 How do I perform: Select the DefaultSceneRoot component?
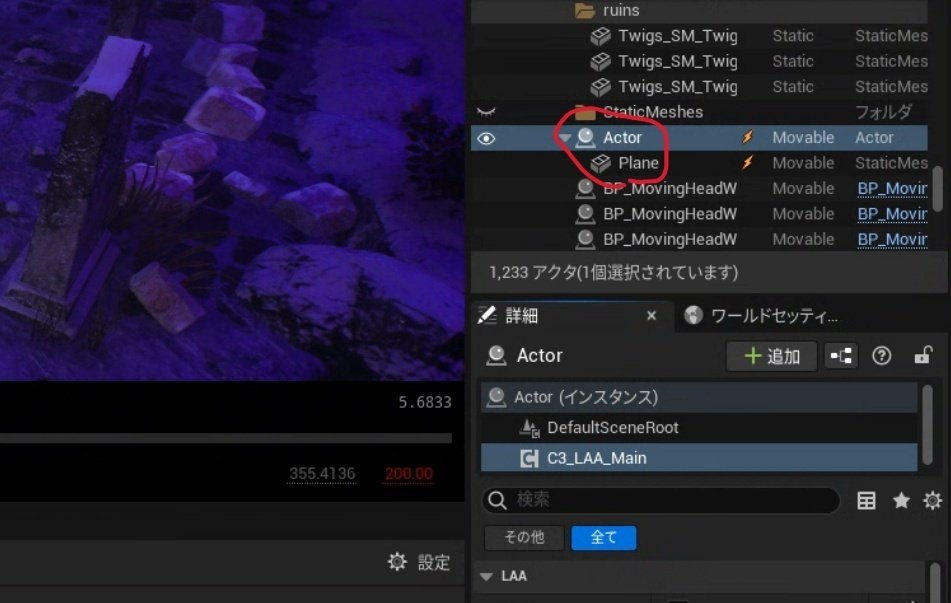tap(699, 428)
